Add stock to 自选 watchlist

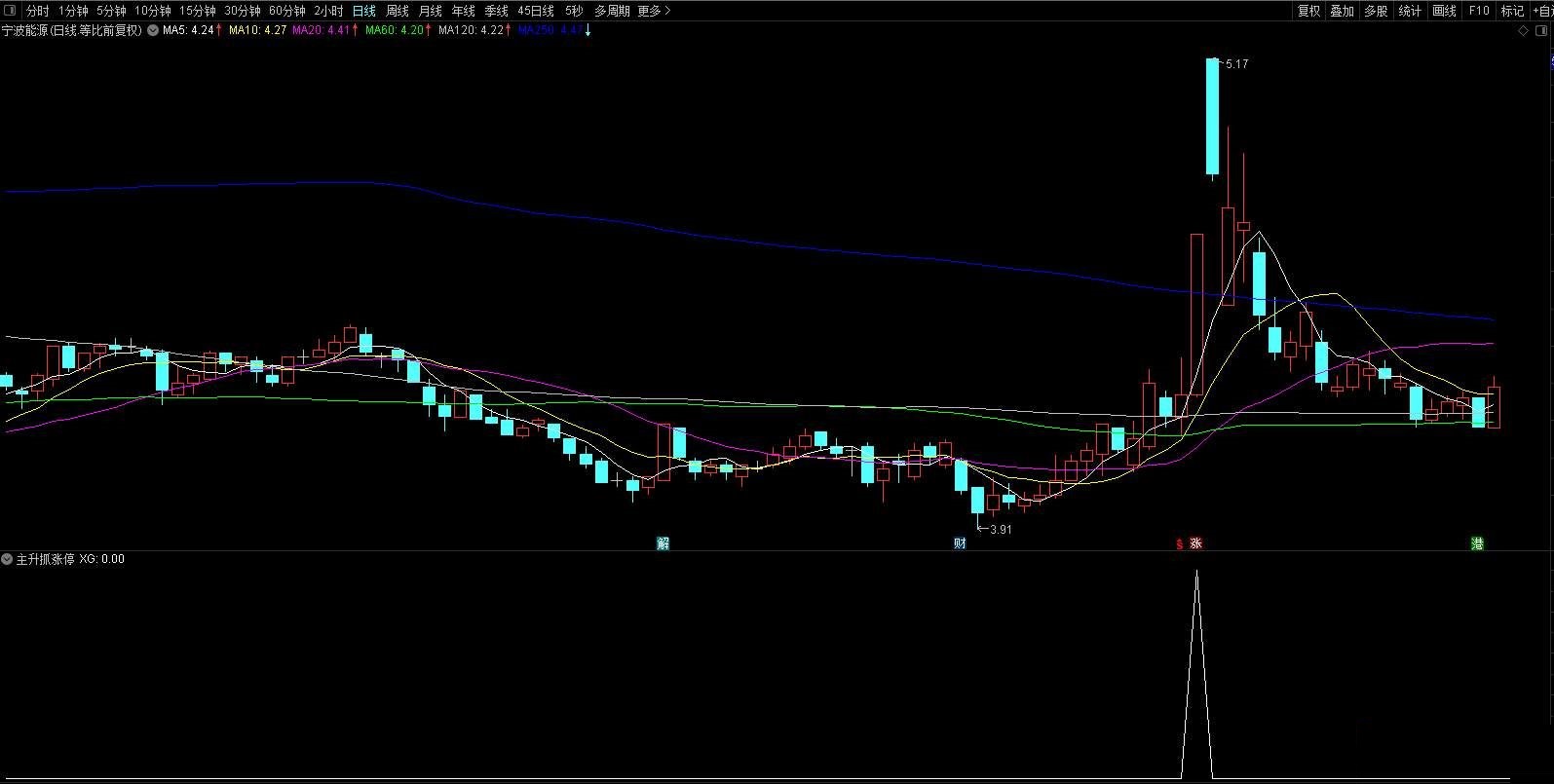click(x=1542, y=11)
